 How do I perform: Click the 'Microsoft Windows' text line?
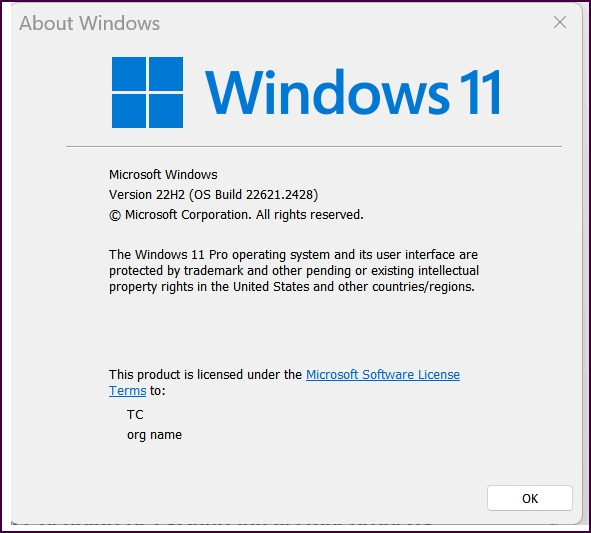[163, 175]
